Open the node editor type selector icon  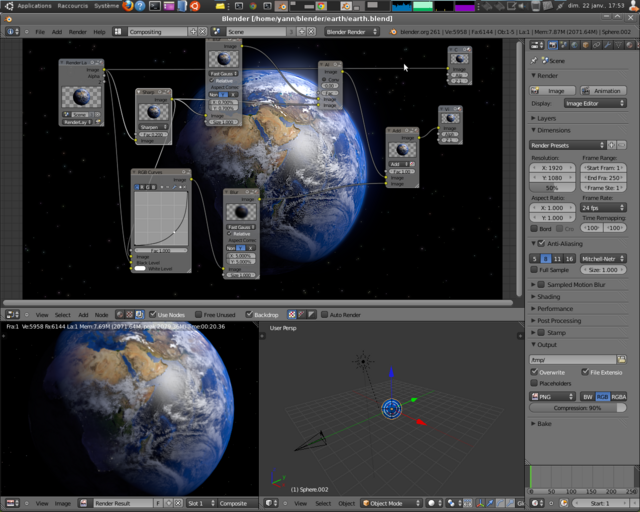(x=13, y=315)
